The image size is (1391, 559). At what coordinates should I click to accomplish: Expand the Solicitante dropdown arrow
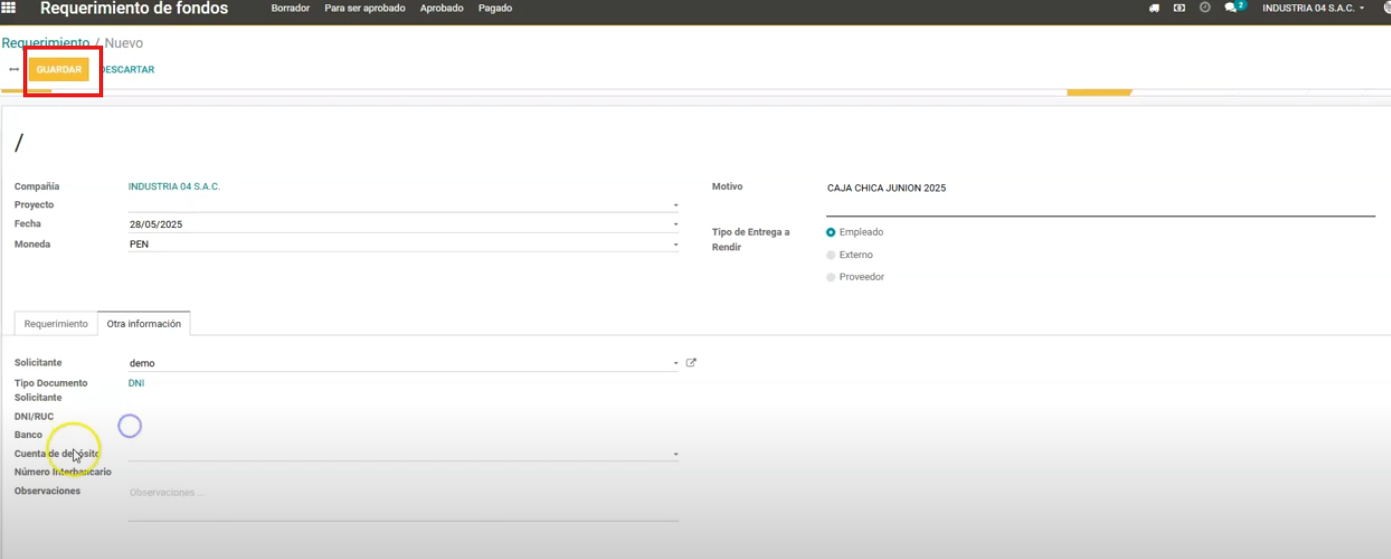(675, 364)
